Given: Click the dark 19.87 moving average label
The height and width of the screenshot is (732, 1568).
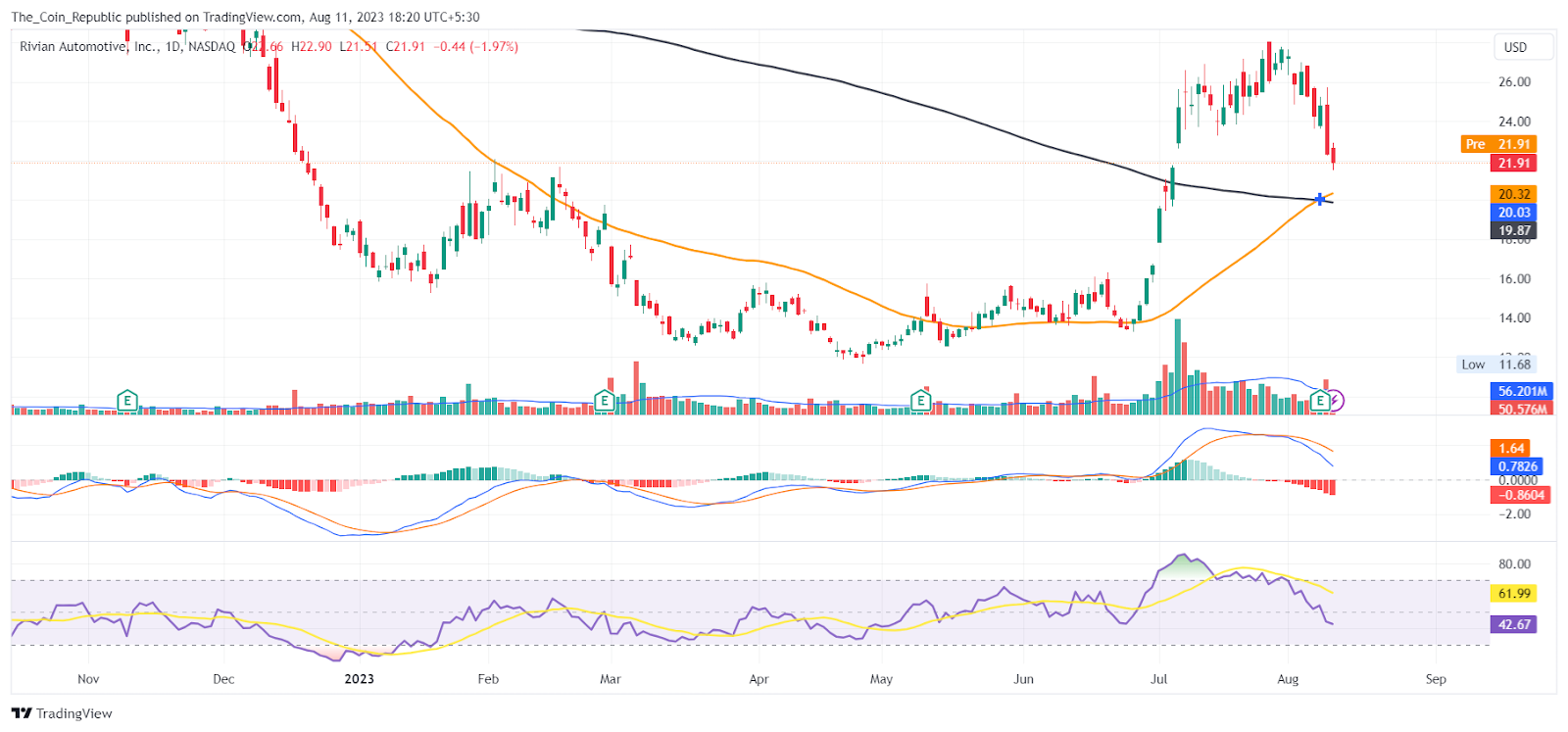Looking at the screenshot, I should click(x=1514, y=230).
